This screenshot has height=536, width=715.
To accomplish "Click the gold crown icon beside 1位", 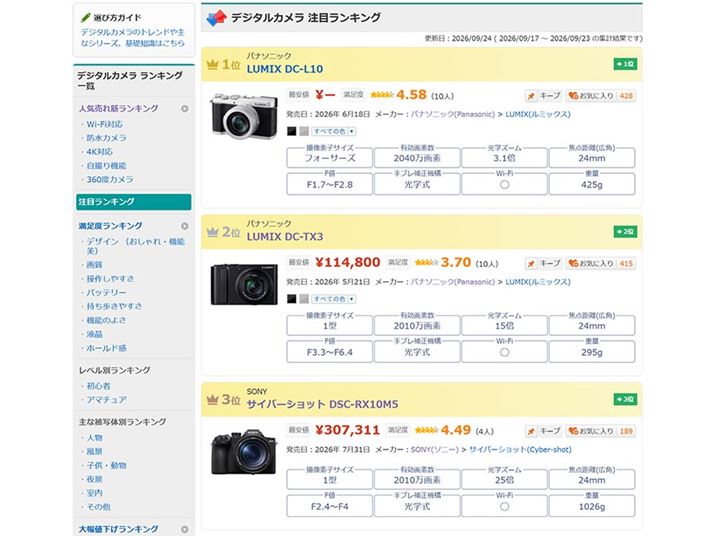I will pos(212,64).
